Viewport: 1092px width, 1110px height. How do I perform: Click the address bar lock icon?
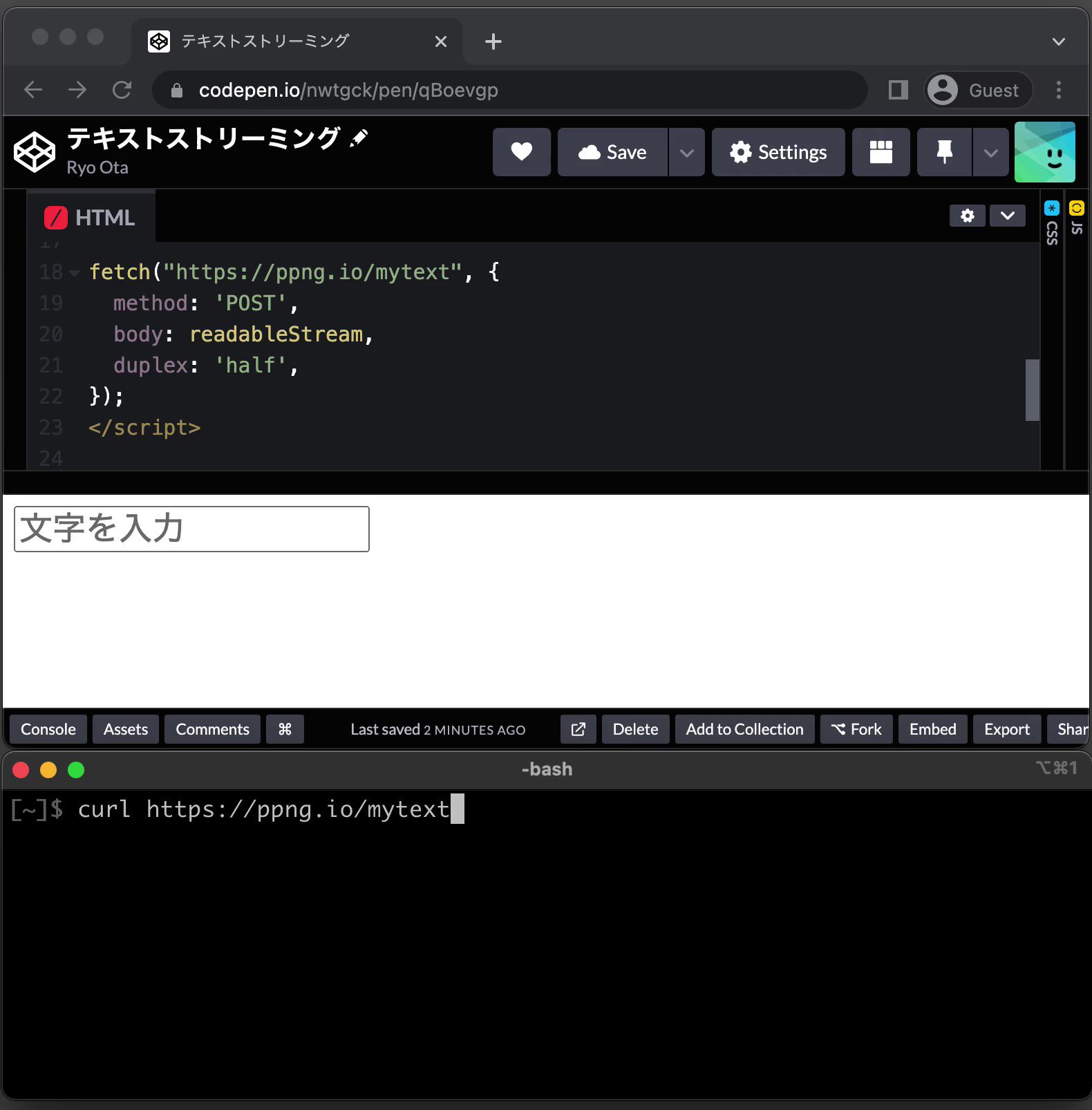pyautogui.click(x=177, y=91)
